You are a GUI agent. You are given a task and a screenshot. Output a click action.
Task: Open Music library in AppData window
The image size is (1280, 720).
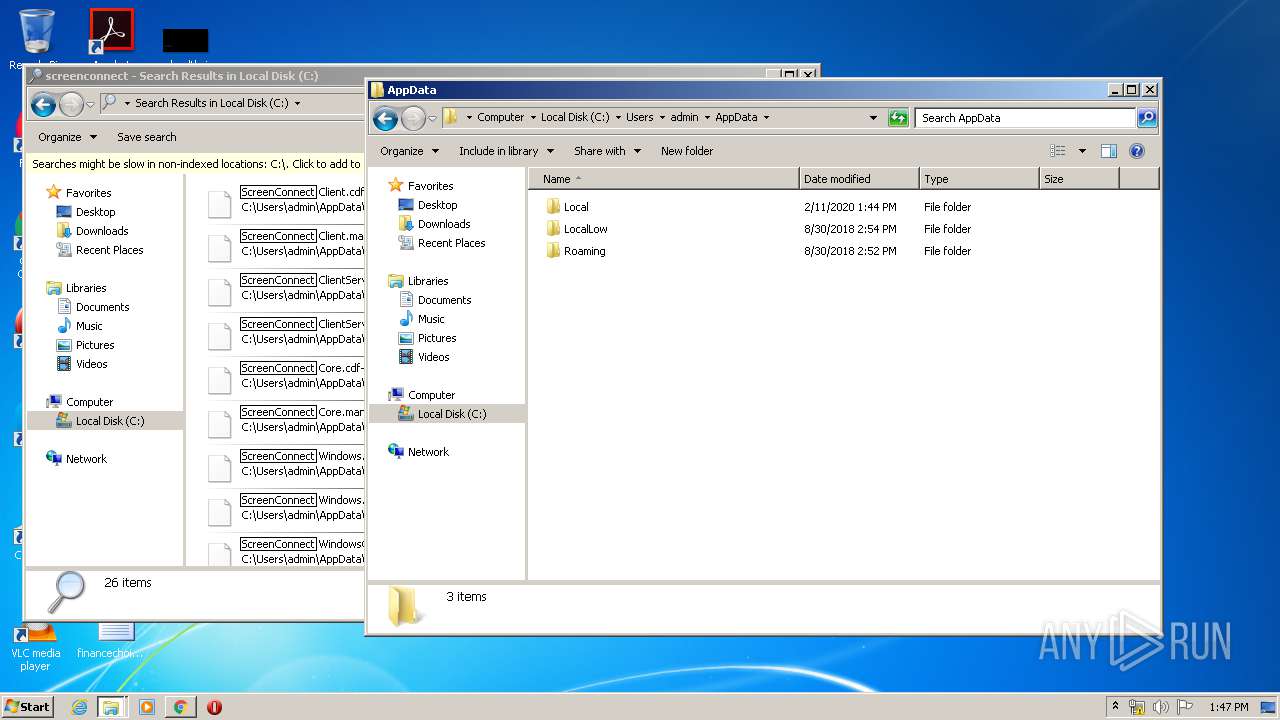pyautogui.click(x=431, y=319)
